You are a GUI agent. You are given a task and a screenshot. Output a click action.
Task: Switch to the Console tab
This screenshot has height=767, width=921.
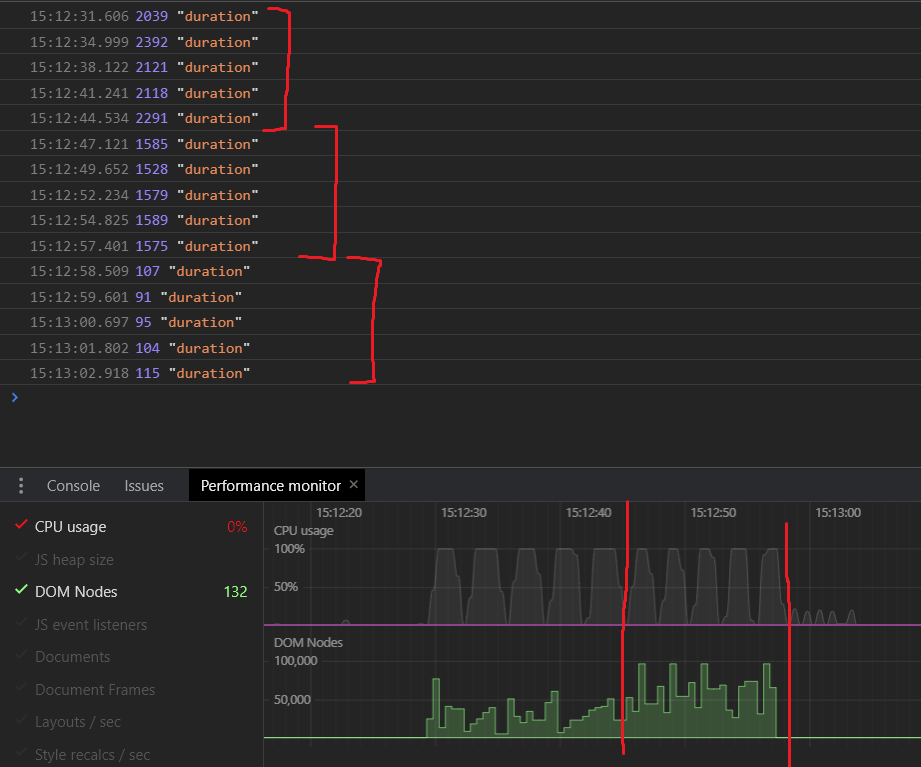pos(73,485)
